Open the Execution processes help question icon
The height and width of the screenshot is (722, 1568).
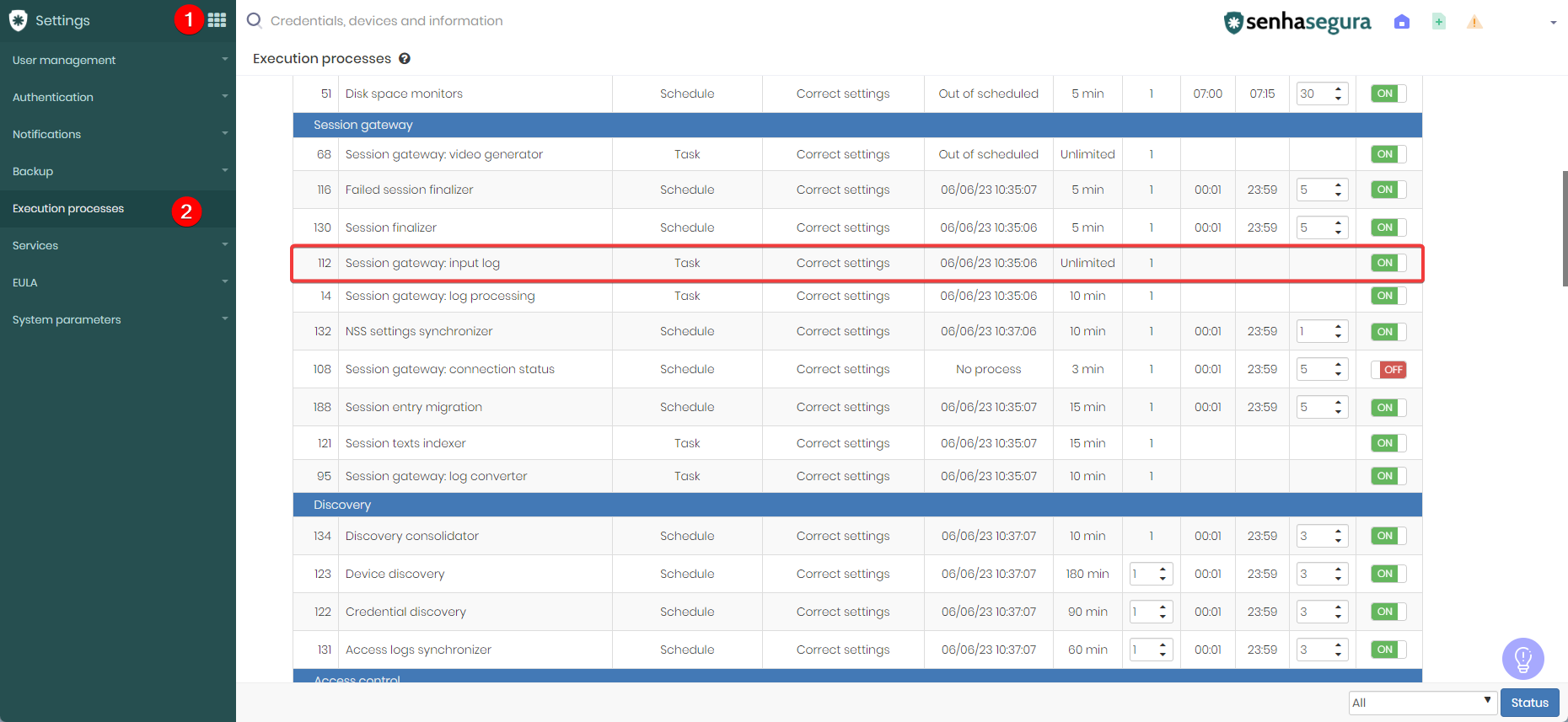[x=405, y=58]
